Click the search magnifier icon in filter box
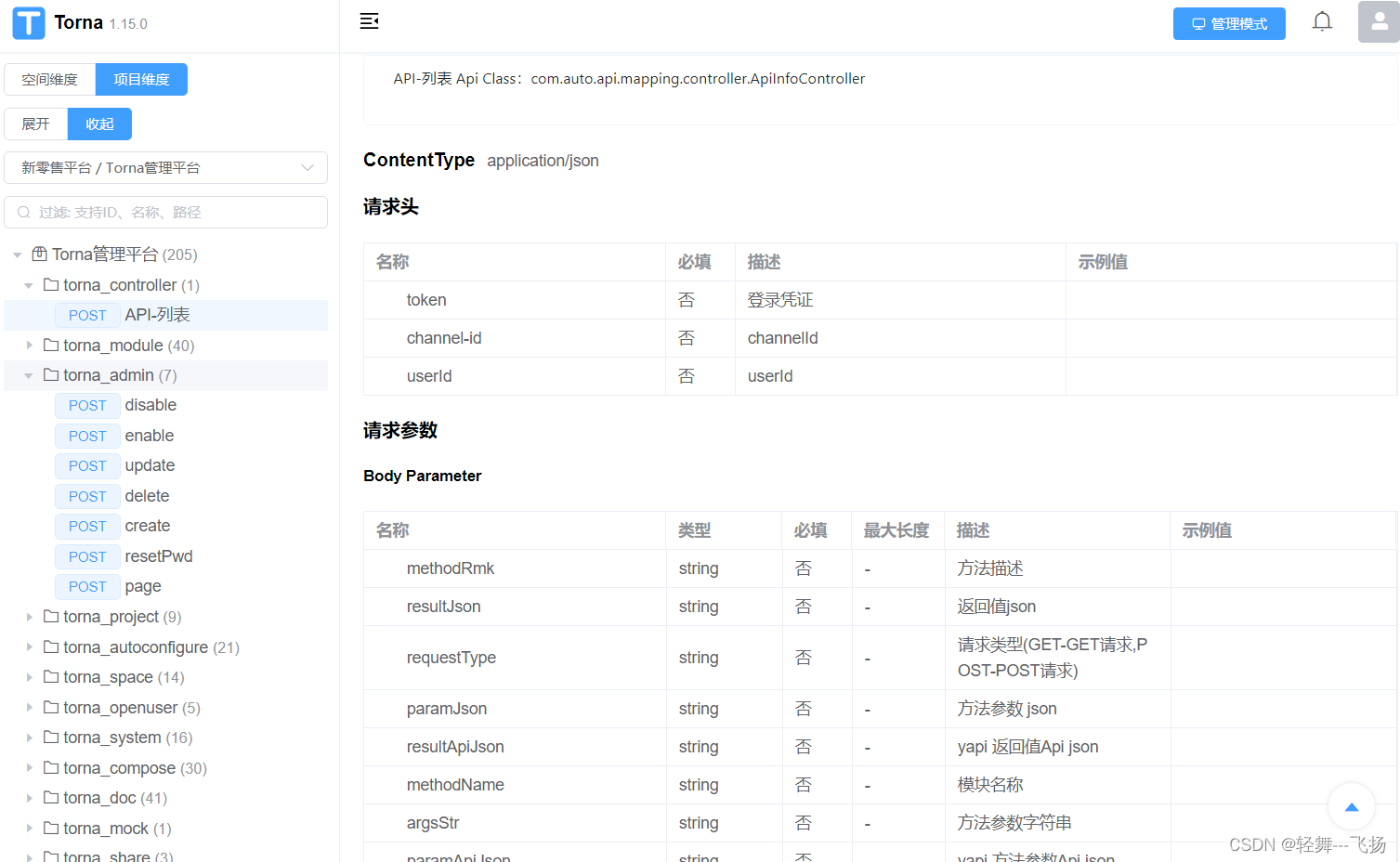Image resolution: width=1400 pixels, height=862 pixels. click(24, 213)
